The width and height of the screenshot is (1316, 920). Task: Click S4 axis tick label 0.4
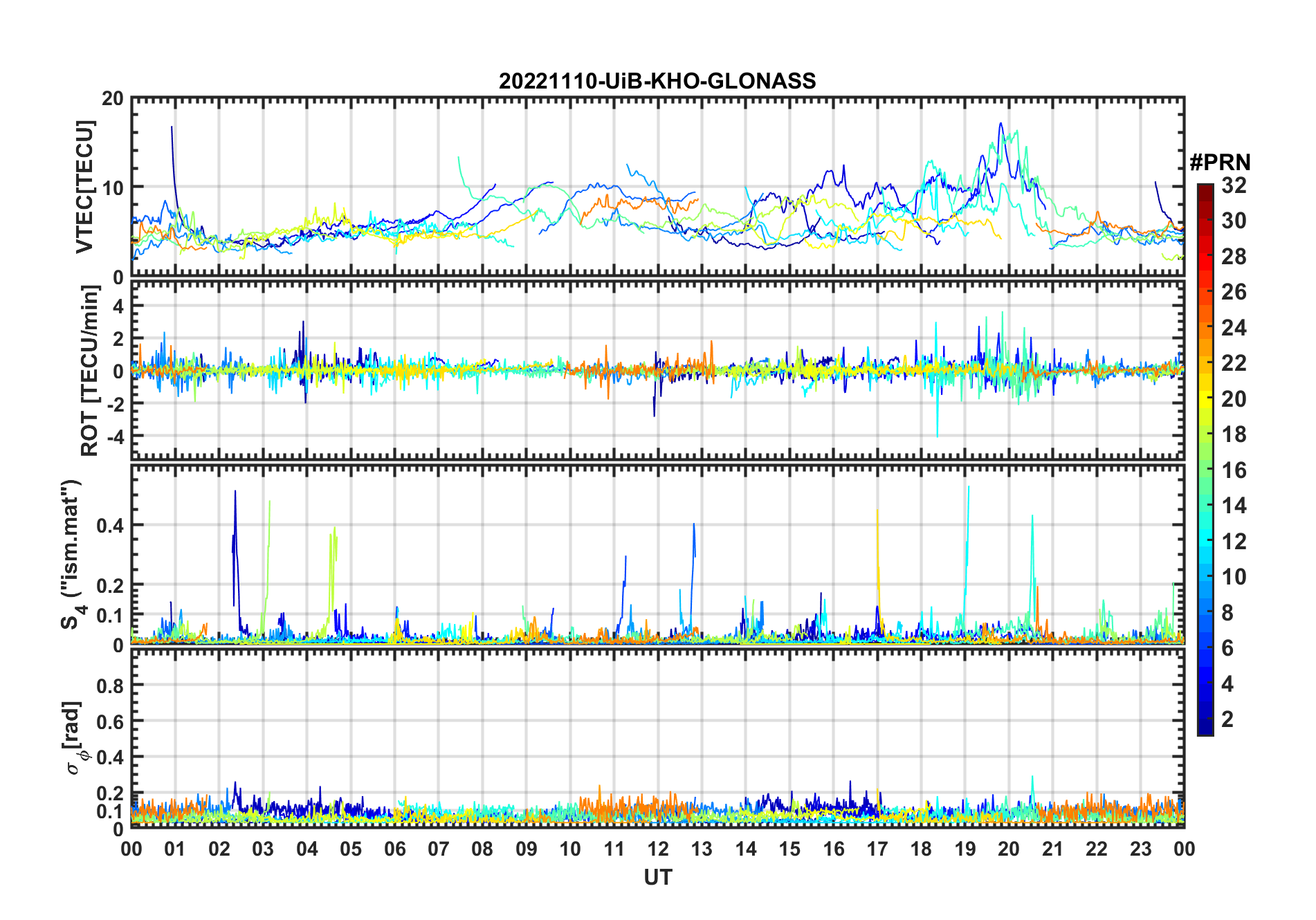111,526
